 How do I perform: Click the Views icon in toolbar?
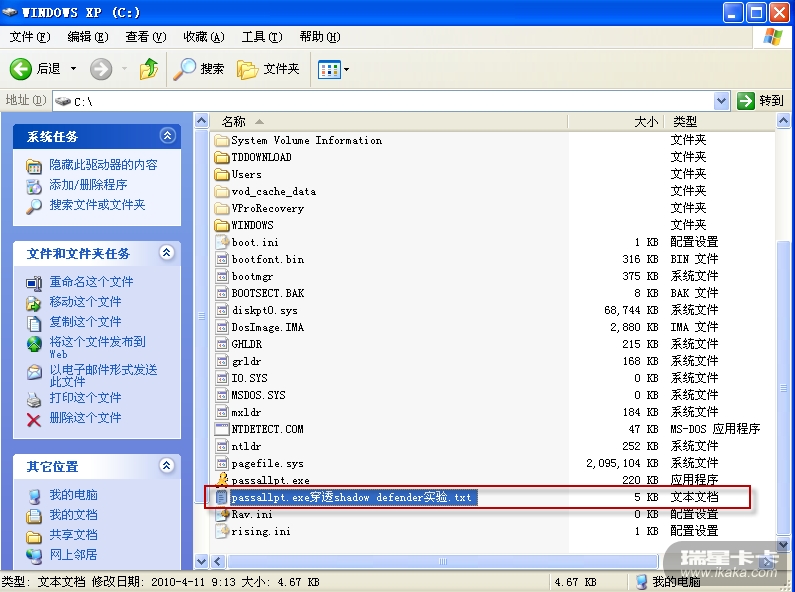tap(329, 69)
